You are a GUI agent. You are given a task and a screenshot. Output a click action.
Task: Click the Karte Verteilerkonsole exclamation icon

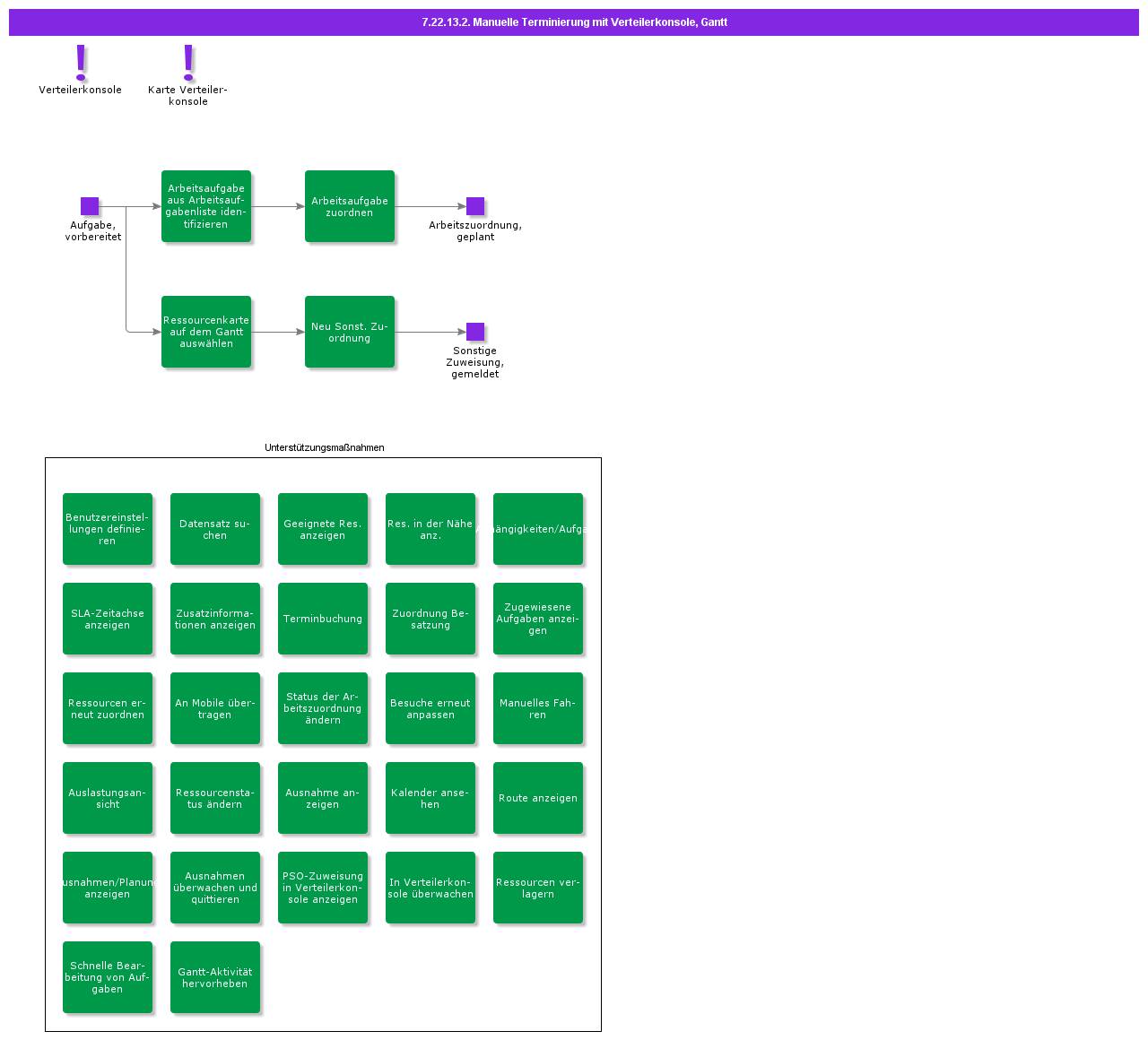[x=188, y=62]
